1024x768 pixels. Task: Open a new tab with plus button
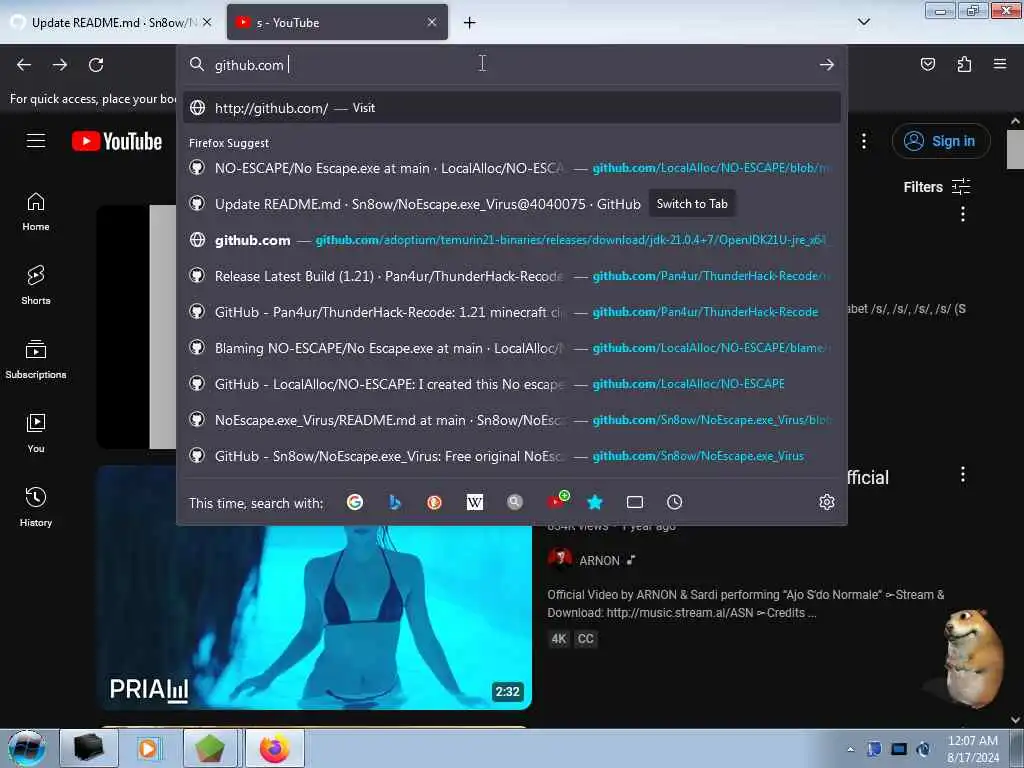click(470, 23)
